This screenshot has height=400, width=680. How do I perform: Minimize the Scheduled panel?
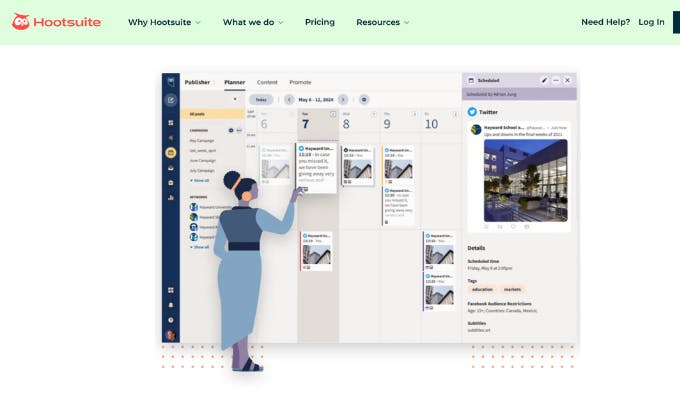(x=556, y=80)
